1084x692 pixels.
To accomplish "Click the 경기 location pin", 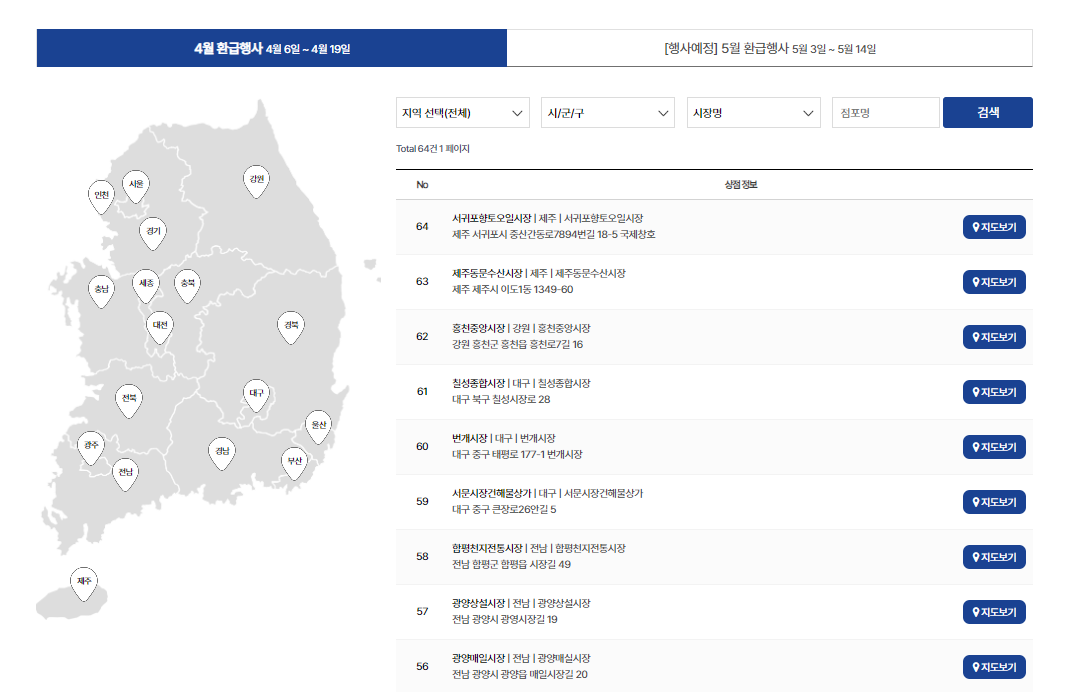I will (151, 228).
